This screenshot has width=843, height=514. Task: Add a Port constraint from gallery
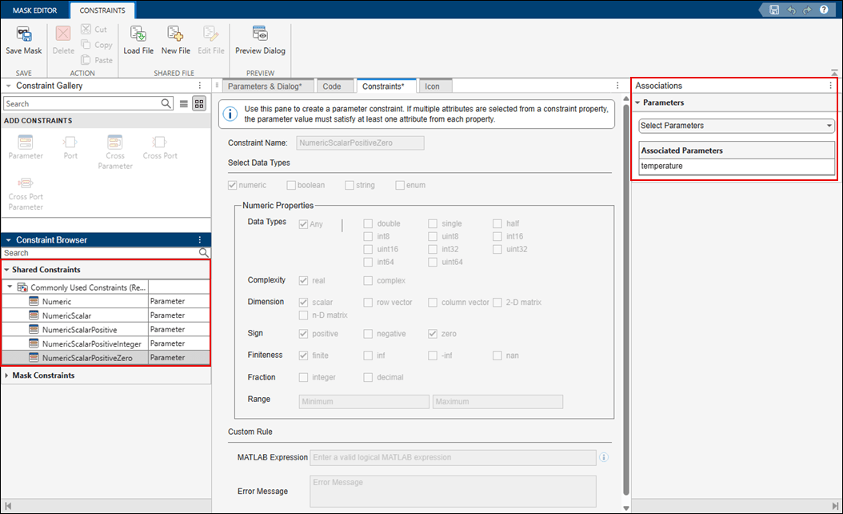click(70, 147)
